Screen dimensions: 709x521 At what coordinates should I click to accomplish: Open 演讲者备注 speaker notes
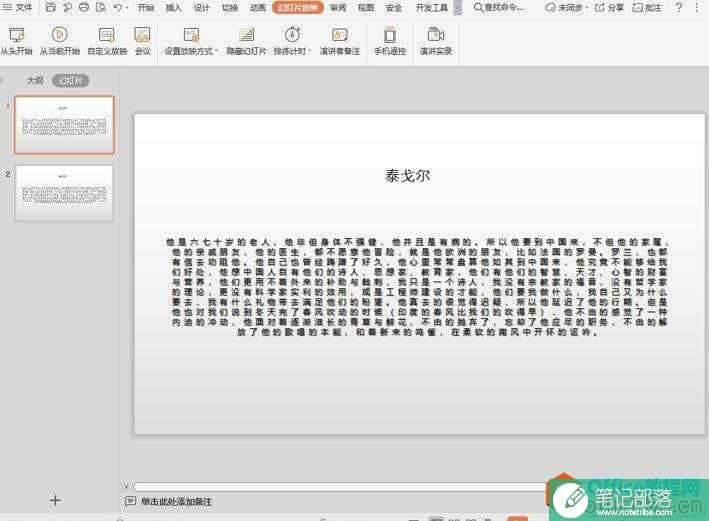click(x=340, y=40)
